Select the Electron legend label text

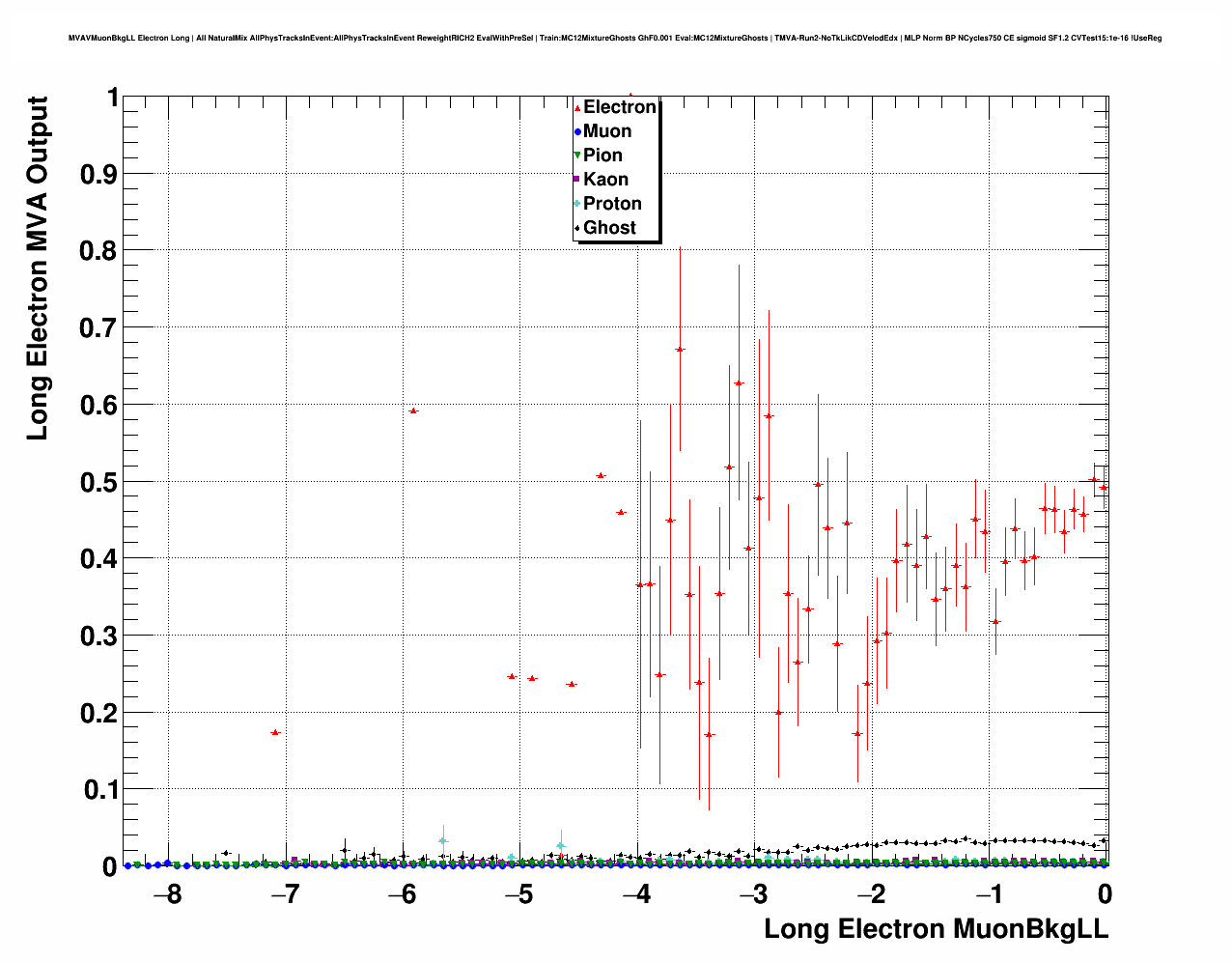pyautogui.click(x=620, y=107)
